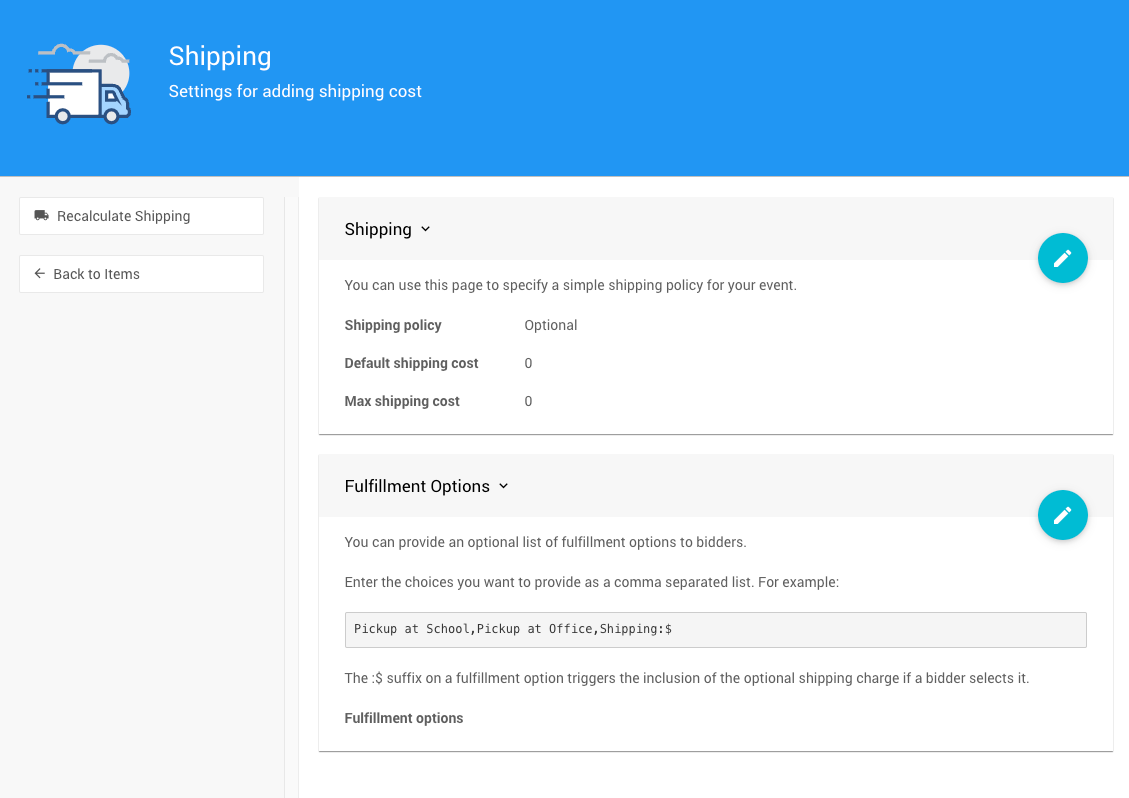Collapse Fulfillment Options using its chevron
The width and height of the screenshot is (1129, 798).
coord(503,486)
